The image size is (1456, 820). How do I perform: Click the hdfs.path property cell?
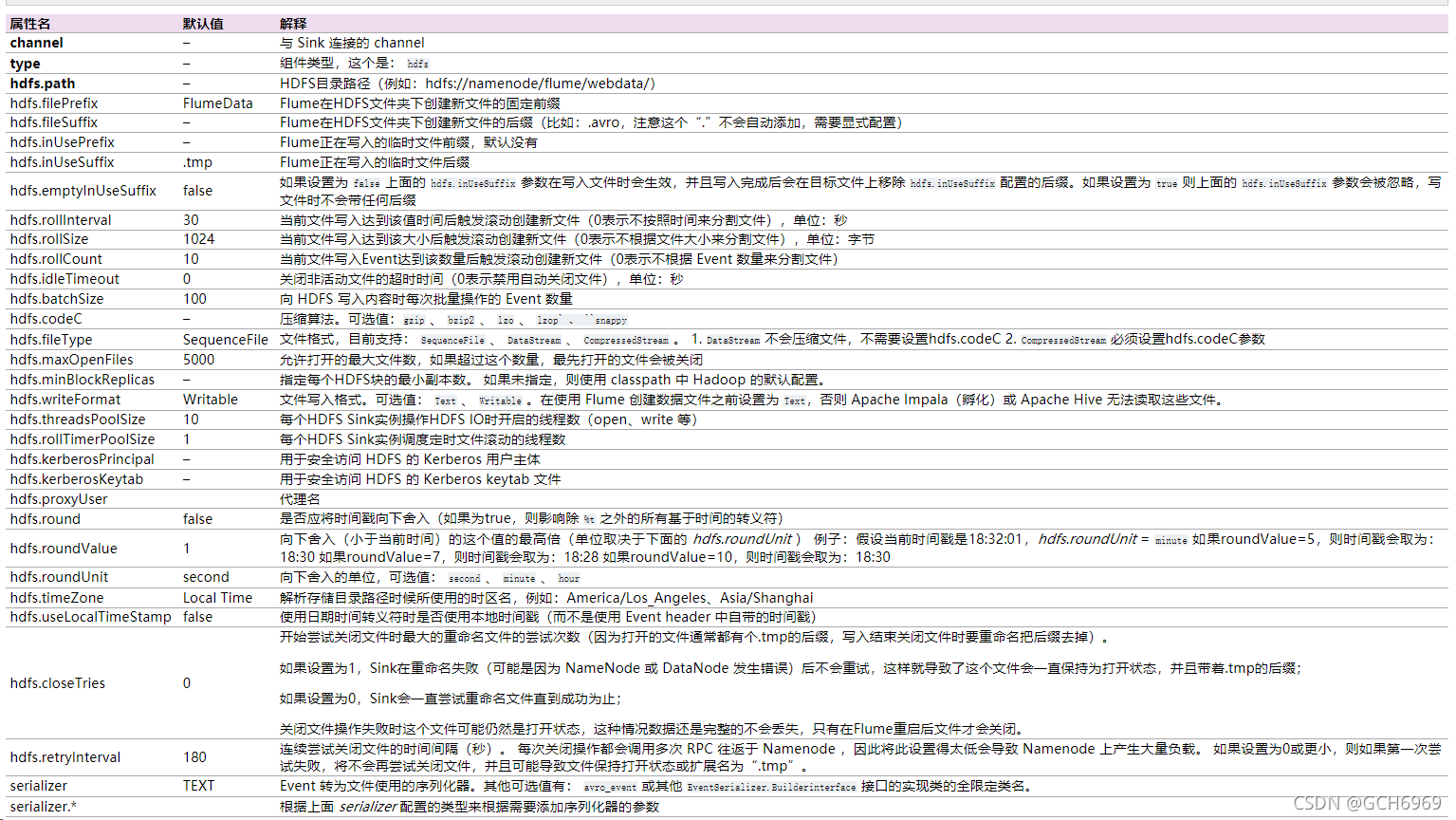pos(42,83)
